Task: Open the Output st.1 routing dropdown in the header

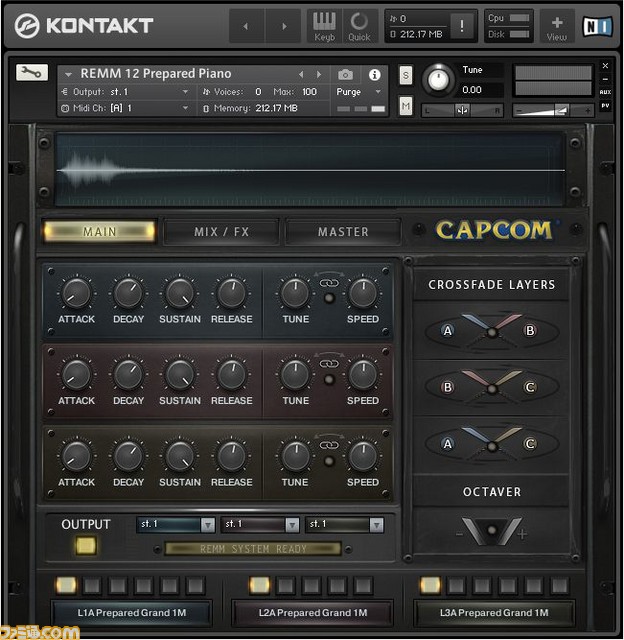Action: pos(125,92)
